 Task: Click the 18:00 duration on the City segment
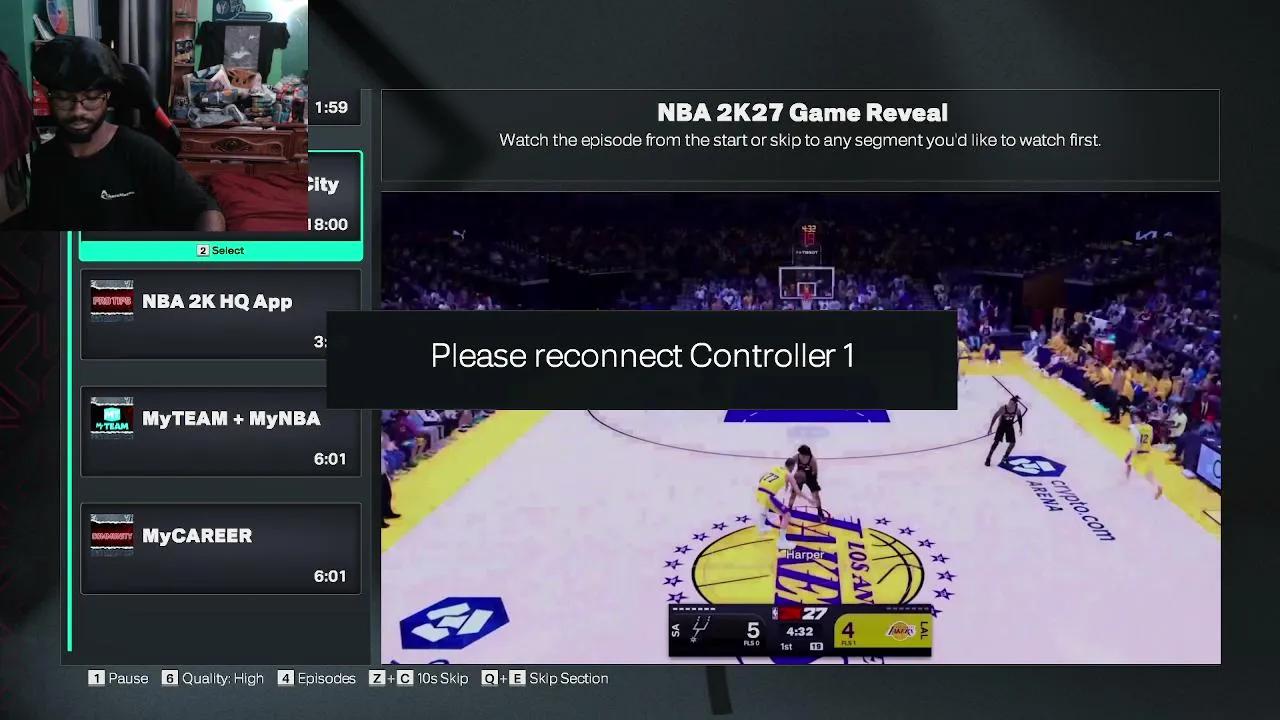coord(328,224)
